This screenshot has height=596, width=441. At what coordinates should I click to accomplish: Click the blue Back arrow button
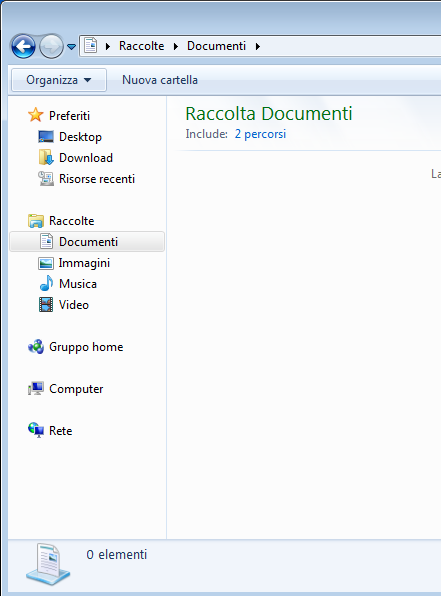tap(23, 46)
